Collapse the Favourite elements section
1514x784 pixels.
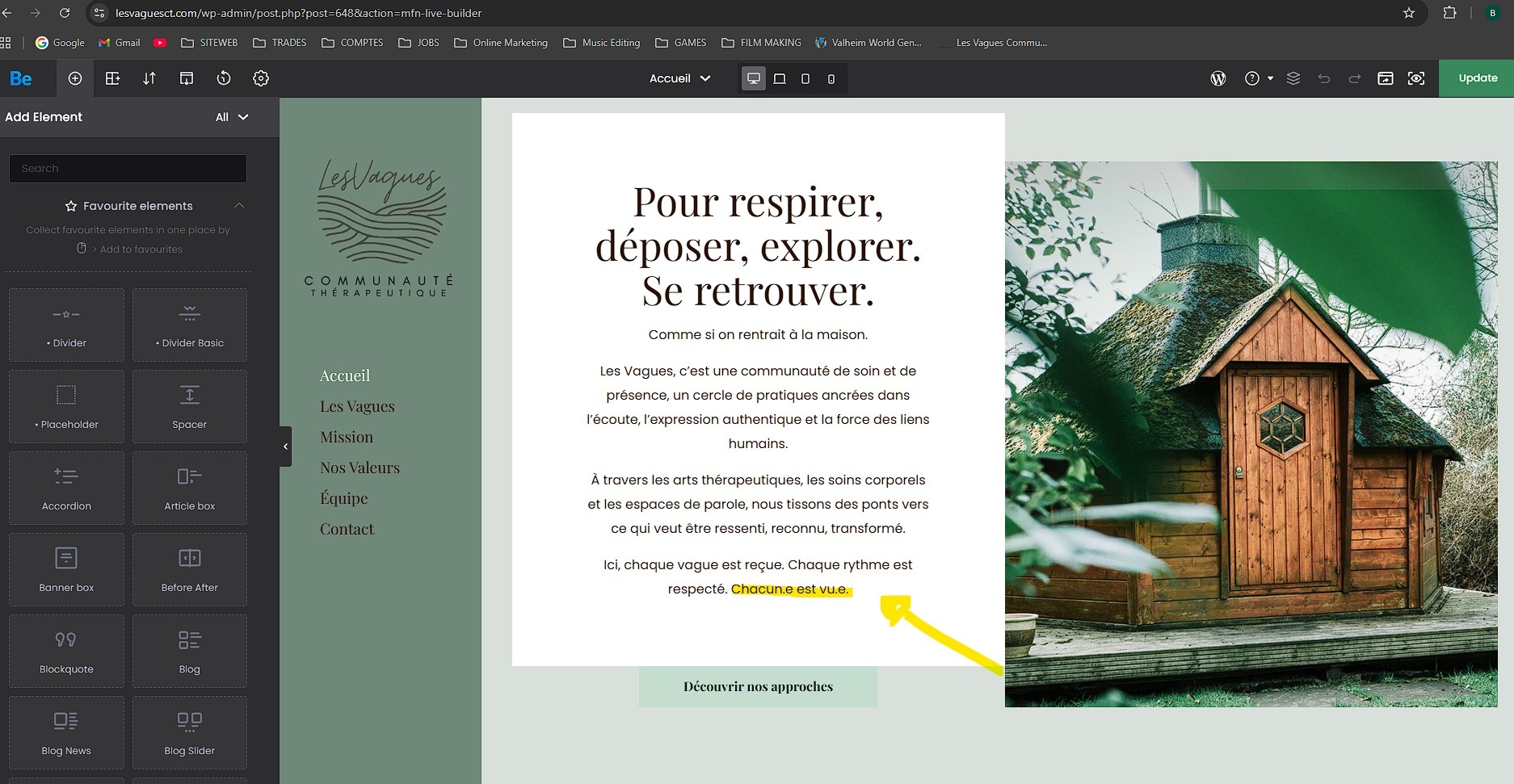(239, 205)
